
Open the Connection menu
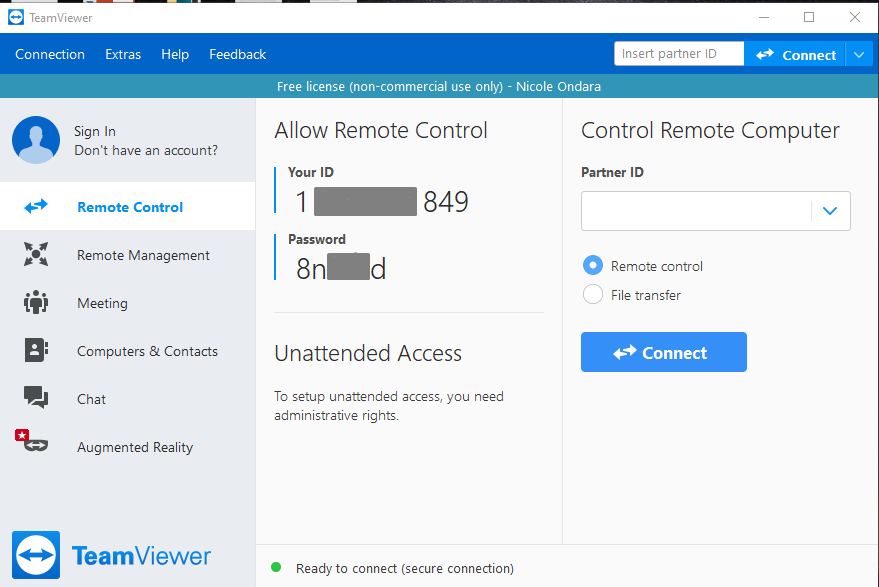click(x=50, y=54)
